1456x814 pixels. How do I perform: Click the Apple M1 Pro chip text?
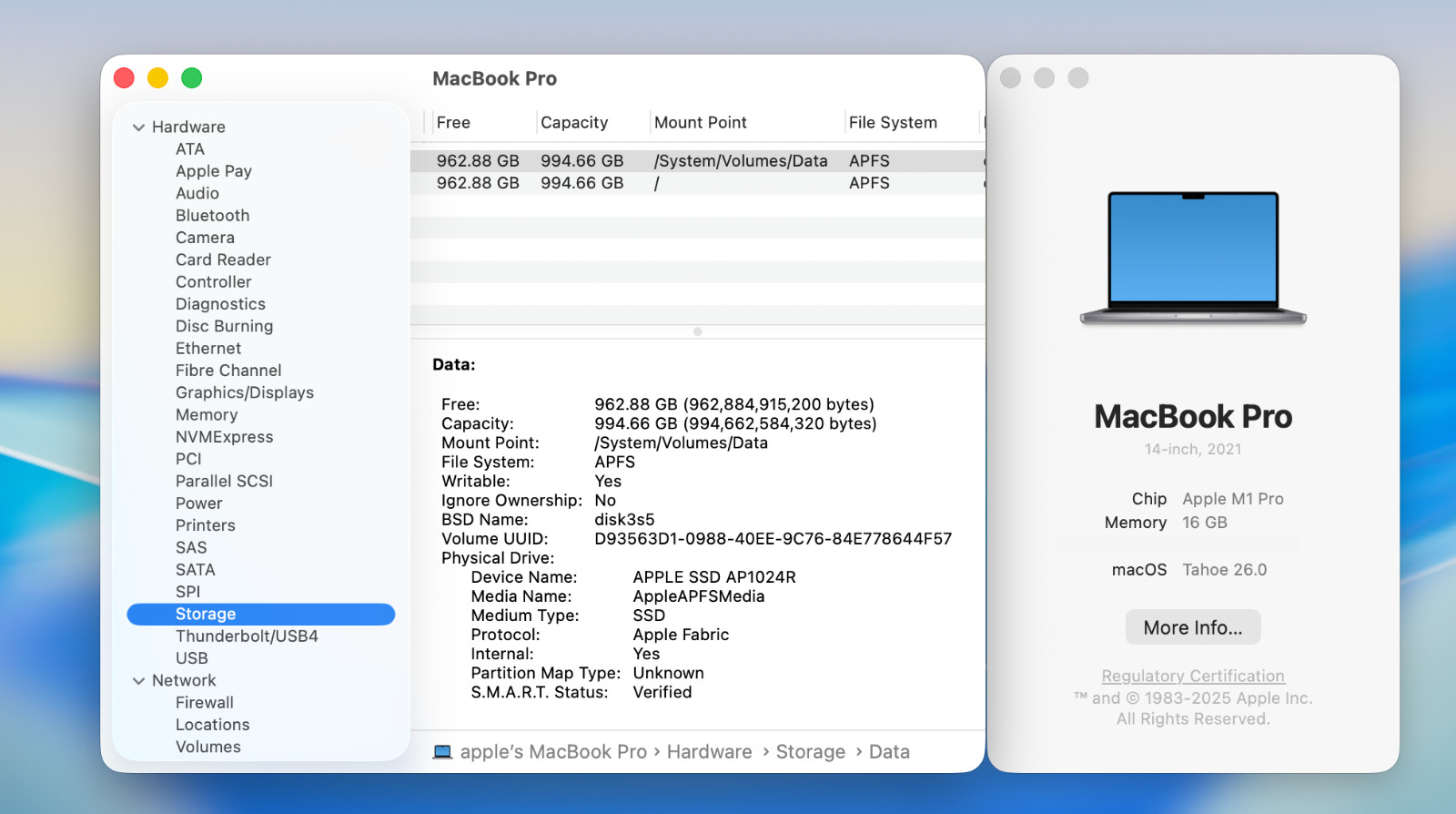[x=1233, y=499]
